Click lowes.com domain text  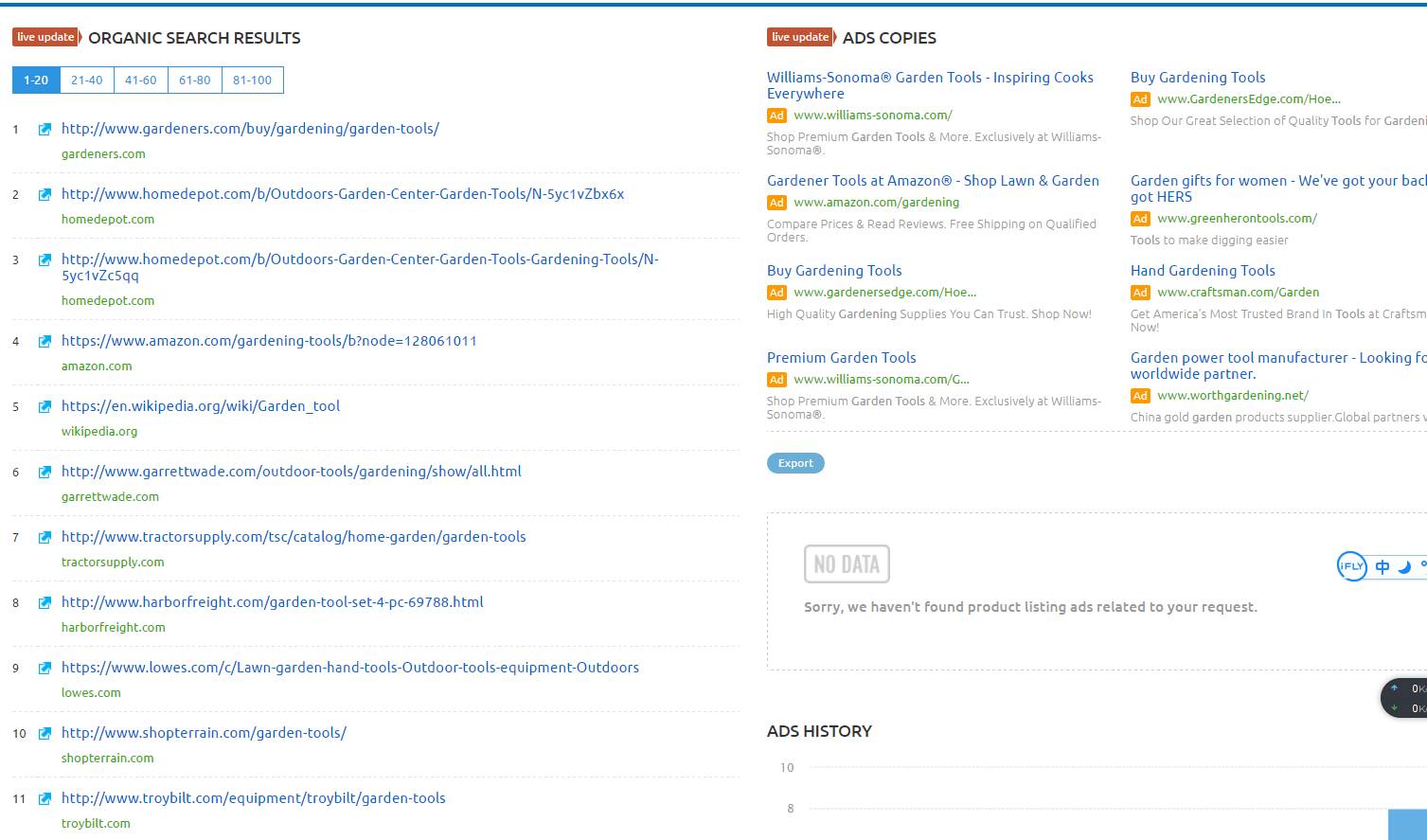[91, 693]
